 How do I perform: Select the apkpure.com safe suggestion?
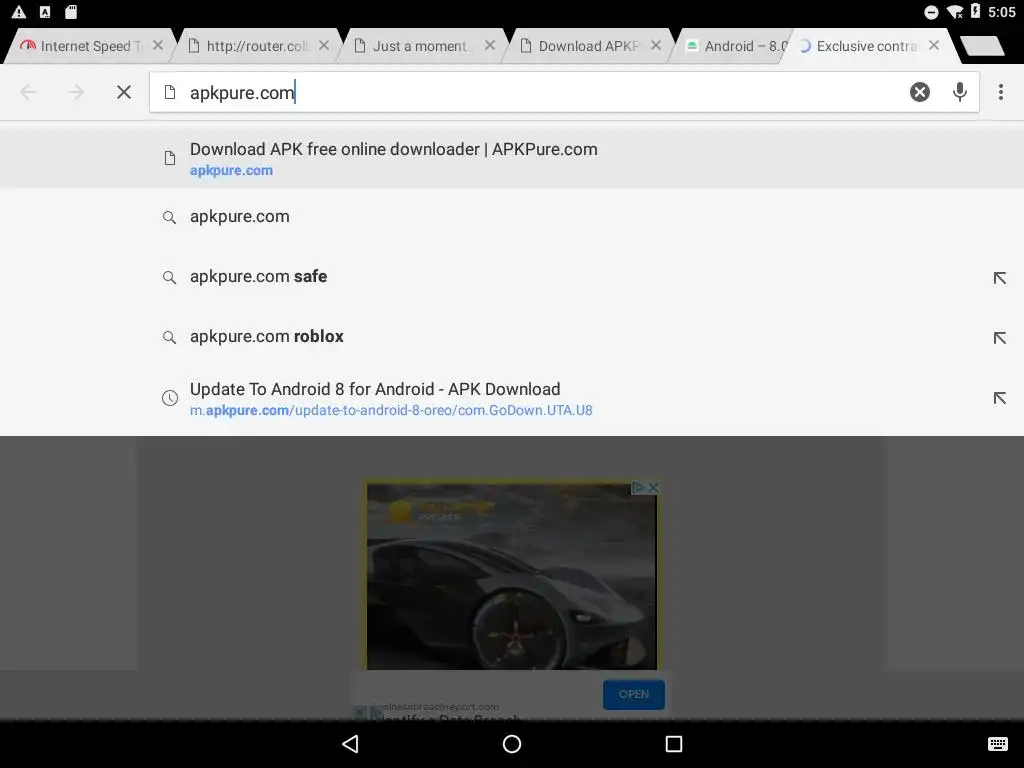click(512, 277)
